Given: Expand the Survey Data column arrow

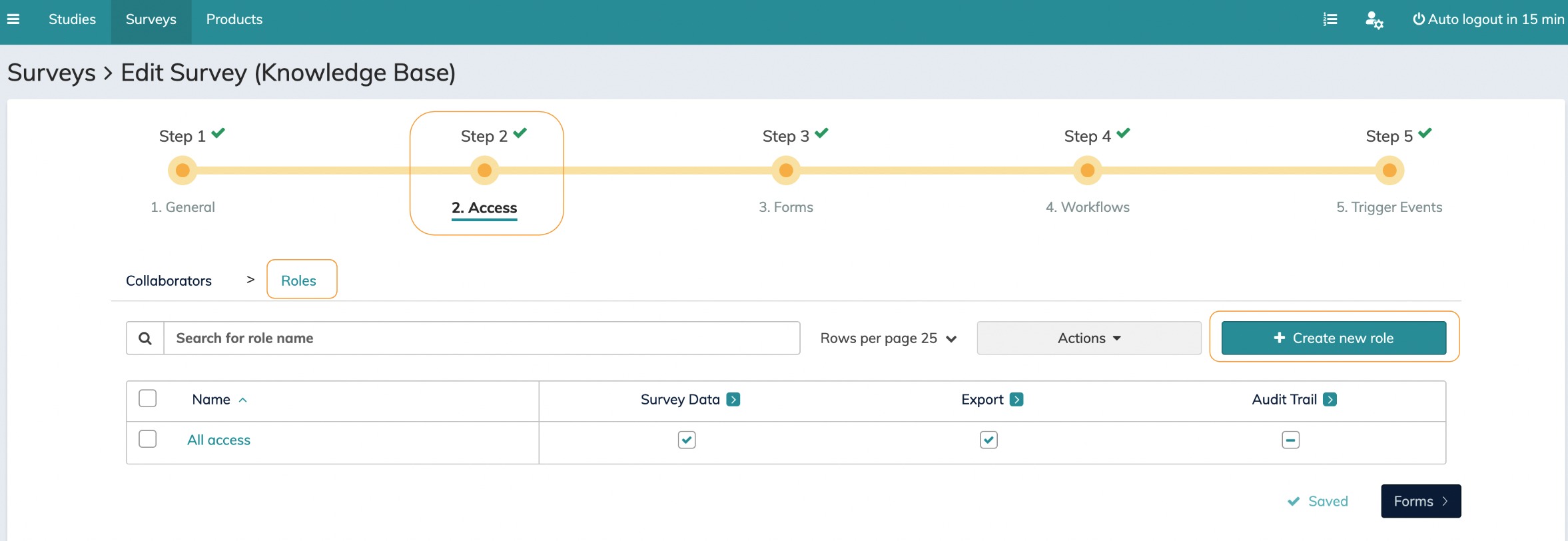Looking at the screenshot, I should coord(733,400).
